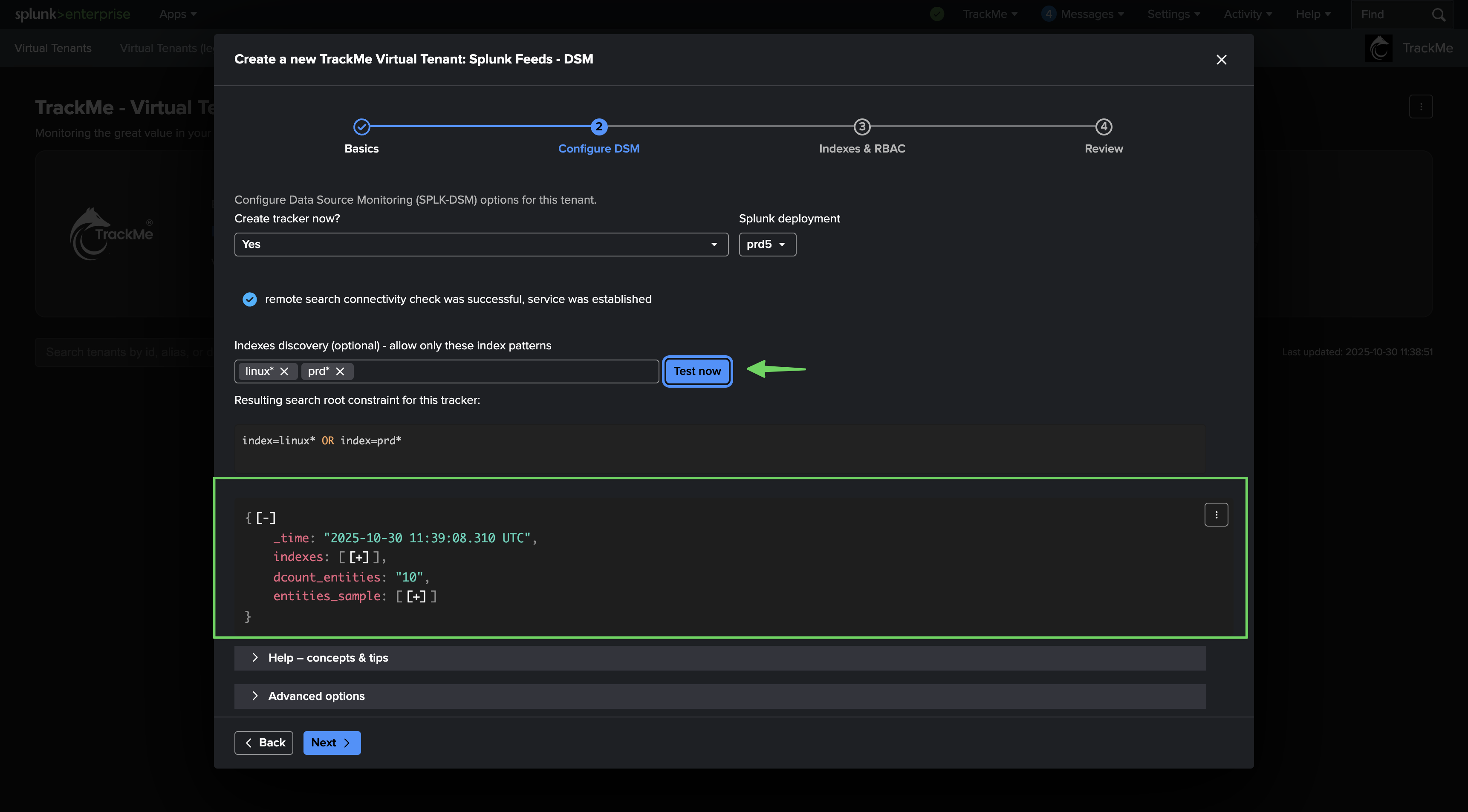Viewport: 1468px width, 812px height.
Task: Expand the Advanced options section
Action: pyautogui.click(x=316, y=696)
